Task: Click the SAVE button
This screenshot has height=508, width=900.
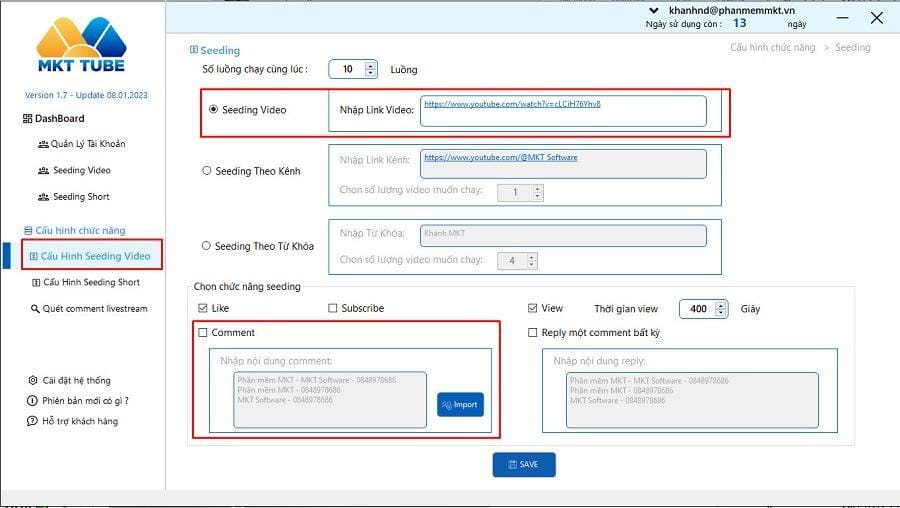Action: pos(524,464)
